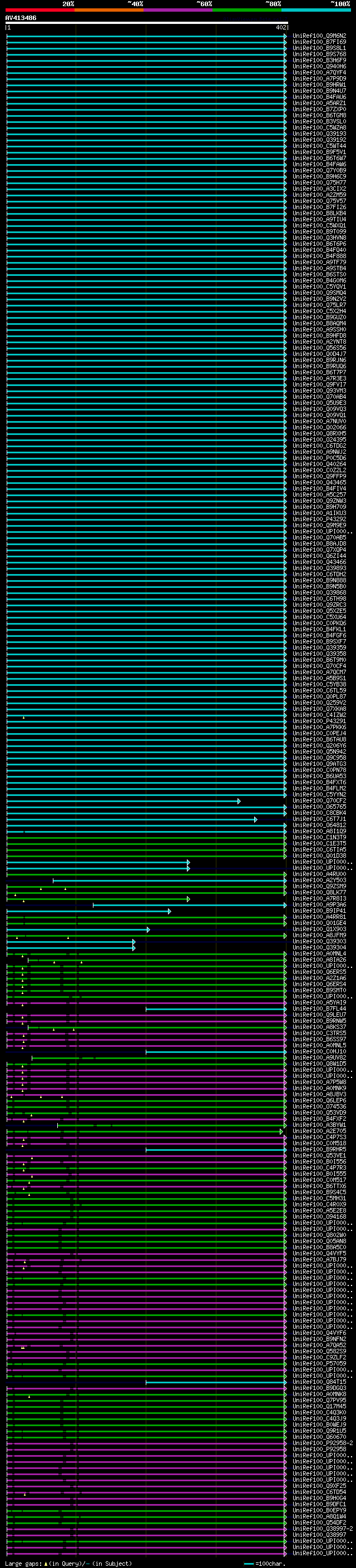Click label UniRef100_A2E705

tap(319, 1131)
